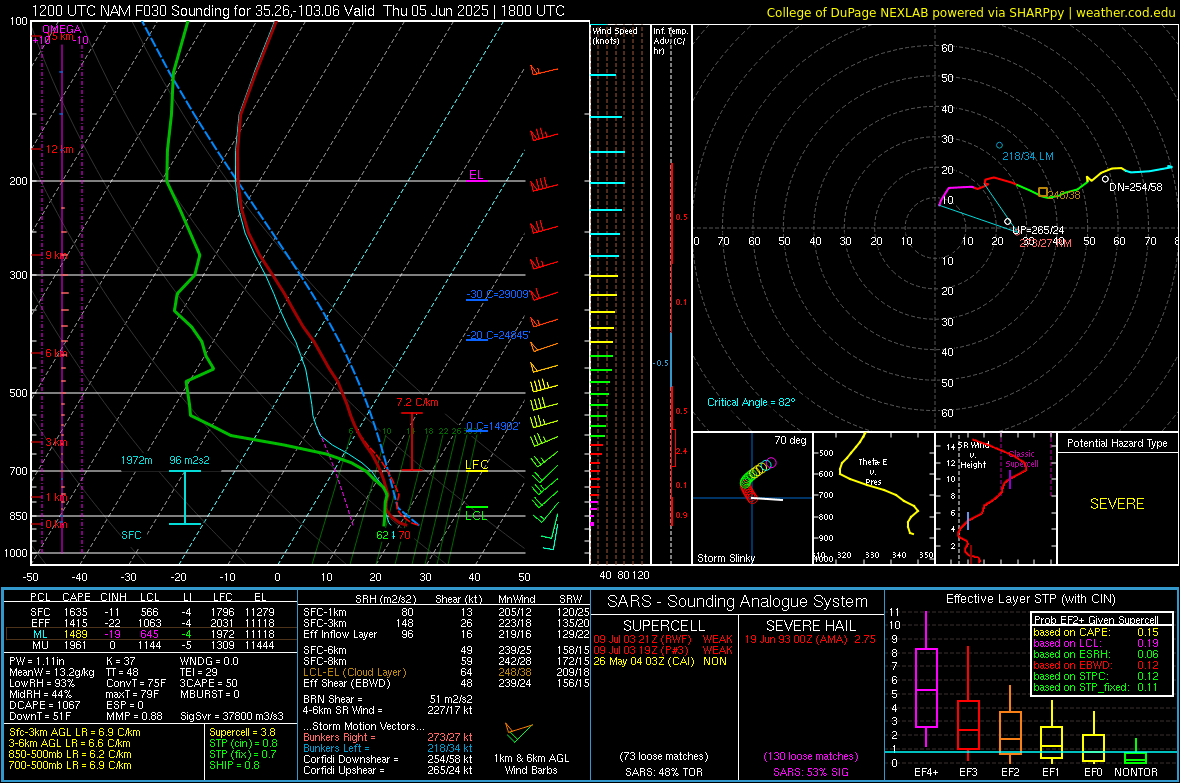
Task: Click the LFC label on the skew-T
Action: (x=476, y=465)
